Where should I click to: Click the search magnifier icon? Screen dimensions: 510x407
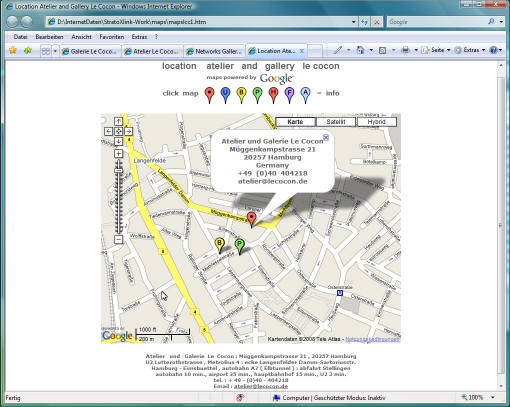point(491,22)
